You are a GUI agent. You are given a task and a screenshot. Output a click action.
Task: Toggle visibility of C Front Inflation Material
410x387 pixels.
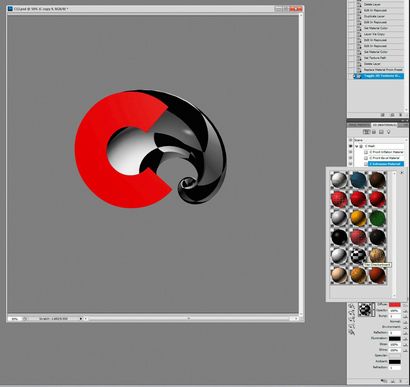click(350, 152)
